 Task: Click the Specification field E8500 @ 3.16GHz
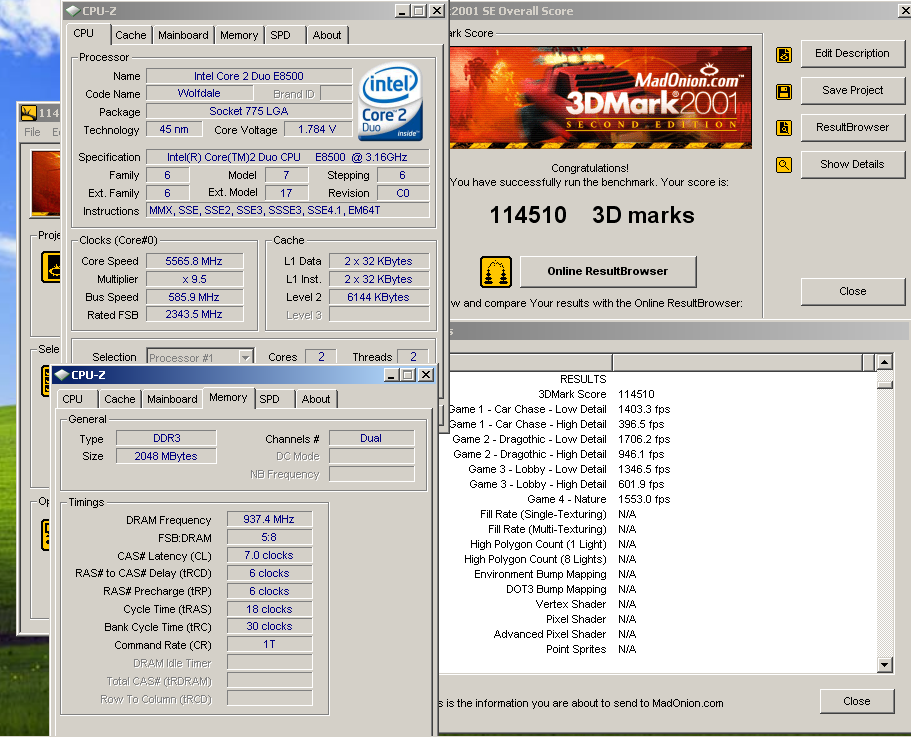(x=288, y=157)
